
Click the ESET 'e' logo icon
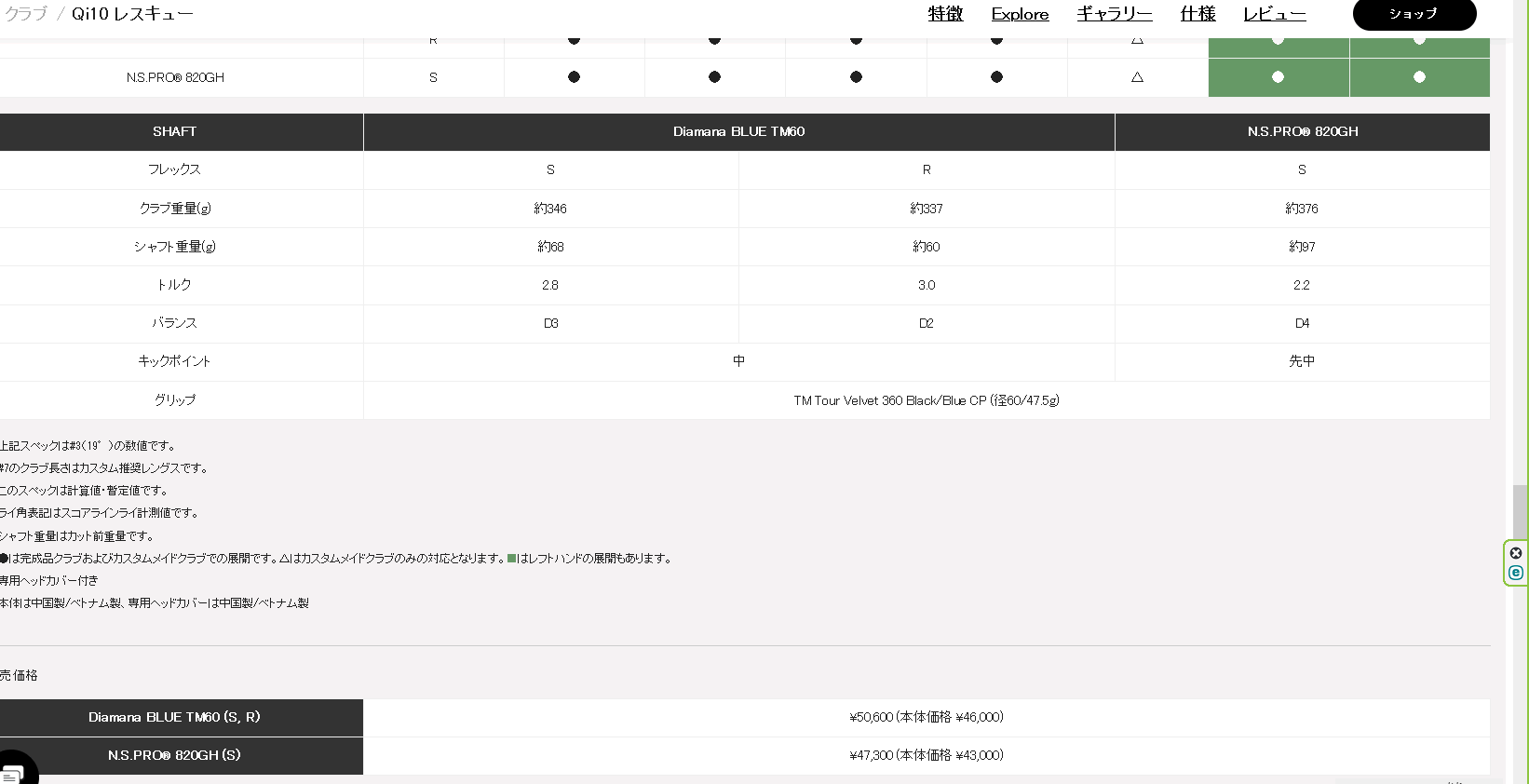(x=1516, y=573)
